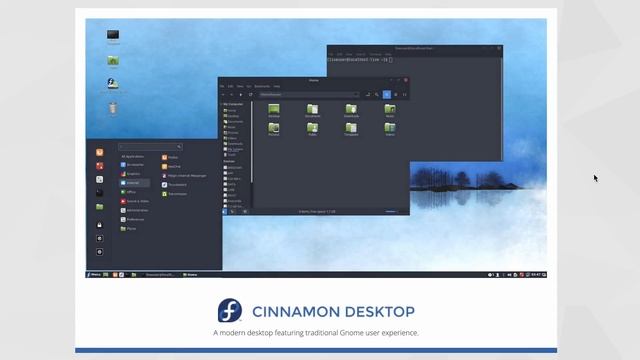The image size is (640, 360).
Task: Open Firefox from the menu favorites column
Action: pyautogui.click(x=100, y=152)
